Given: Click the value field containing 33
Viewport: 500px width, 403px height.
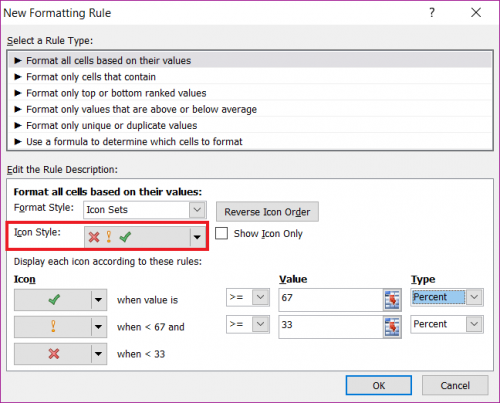Looking at the screenshot, I should pyautogui.click(x=331, y=327).
